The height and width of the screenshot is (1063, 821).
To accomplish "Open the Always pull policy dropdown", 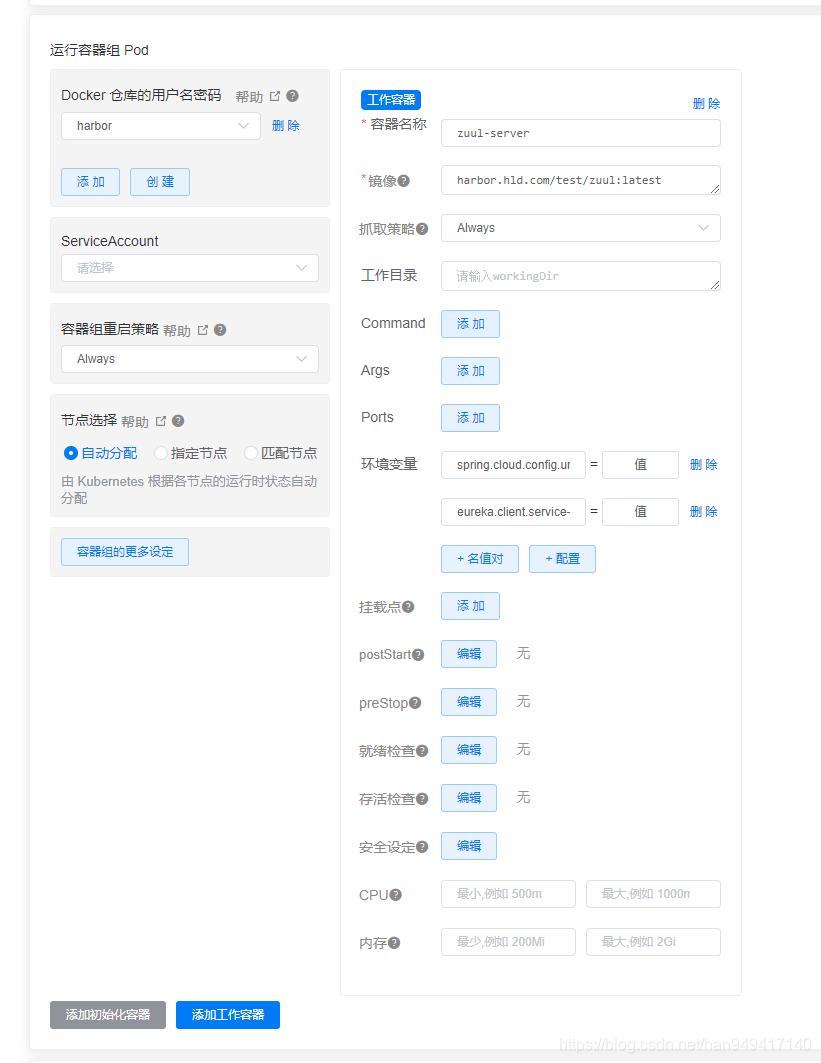I will click(x=580, y=228).
